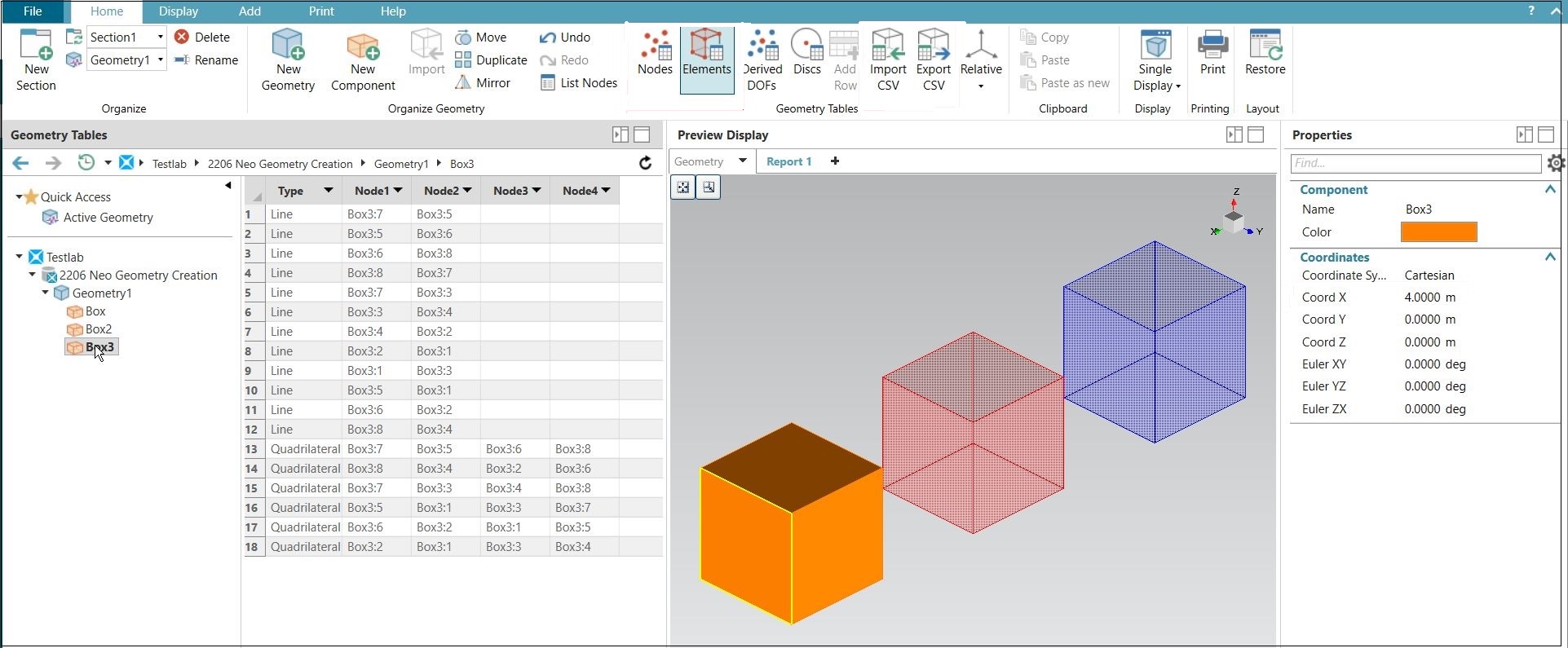Collapse the Quick Access tree node
1568x648 pixels.
tap(19, 196)
